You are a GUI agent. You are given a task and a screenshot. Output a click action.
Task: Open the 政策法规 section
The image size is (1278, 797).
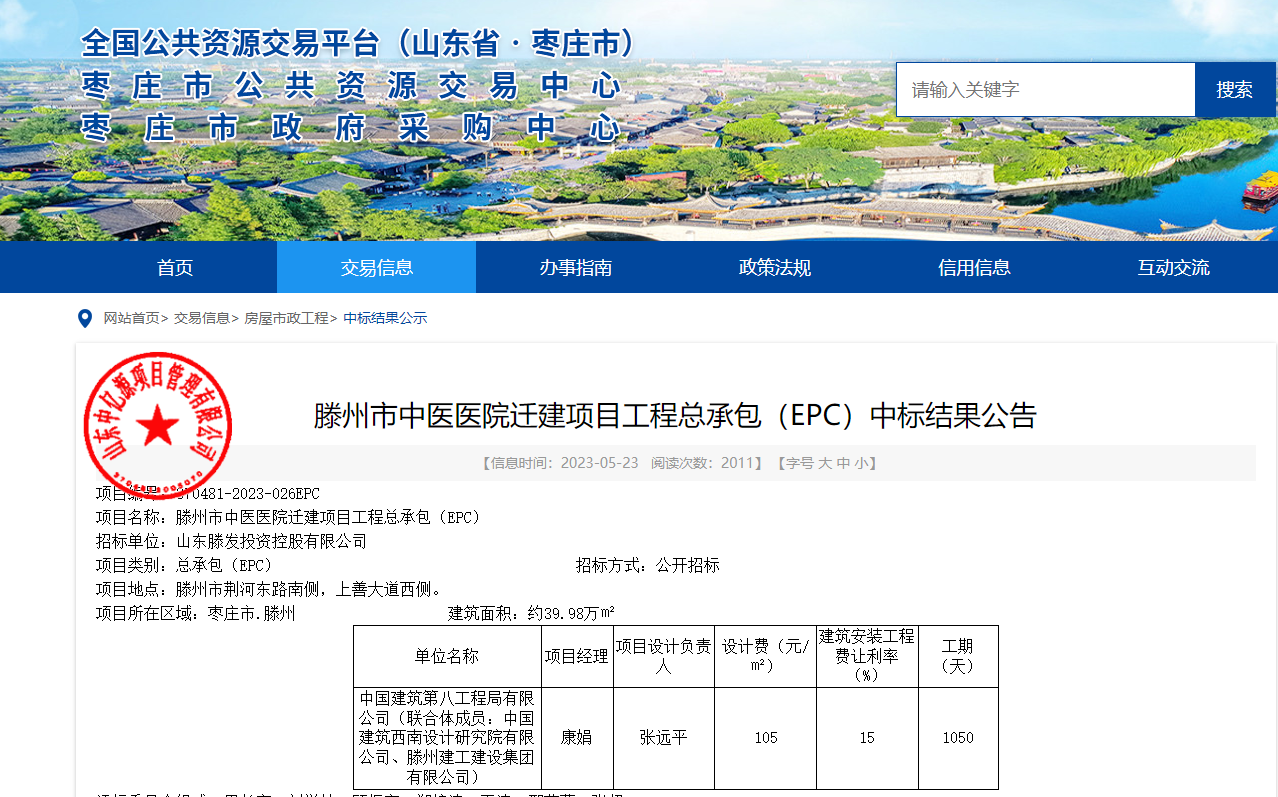tap(775, 267)
